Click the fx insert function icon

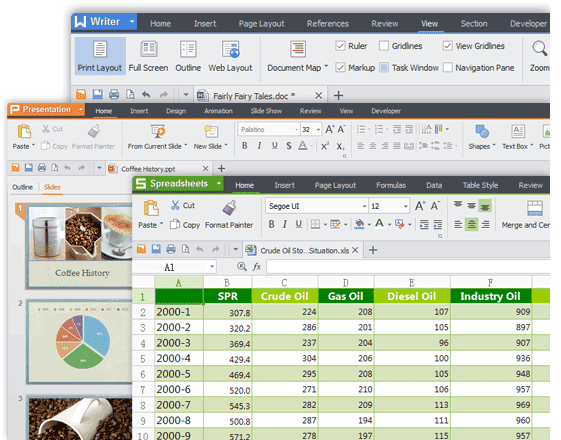click(257, 267)
